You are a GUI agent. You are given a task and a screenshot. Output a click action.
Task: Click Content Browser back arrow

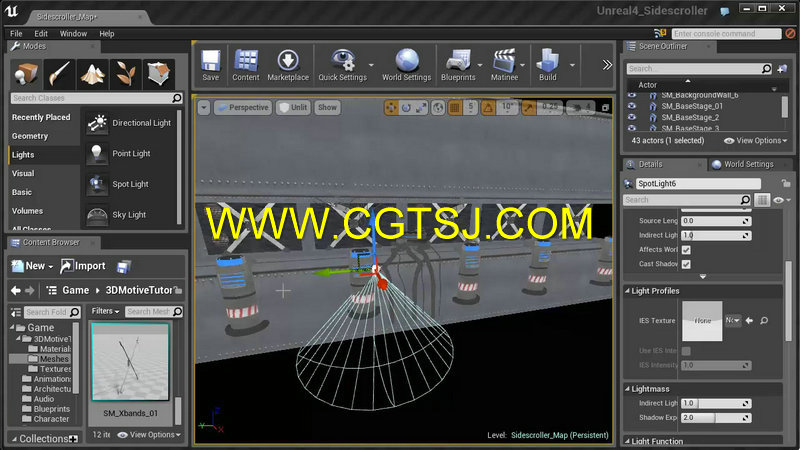pos(16,290)
